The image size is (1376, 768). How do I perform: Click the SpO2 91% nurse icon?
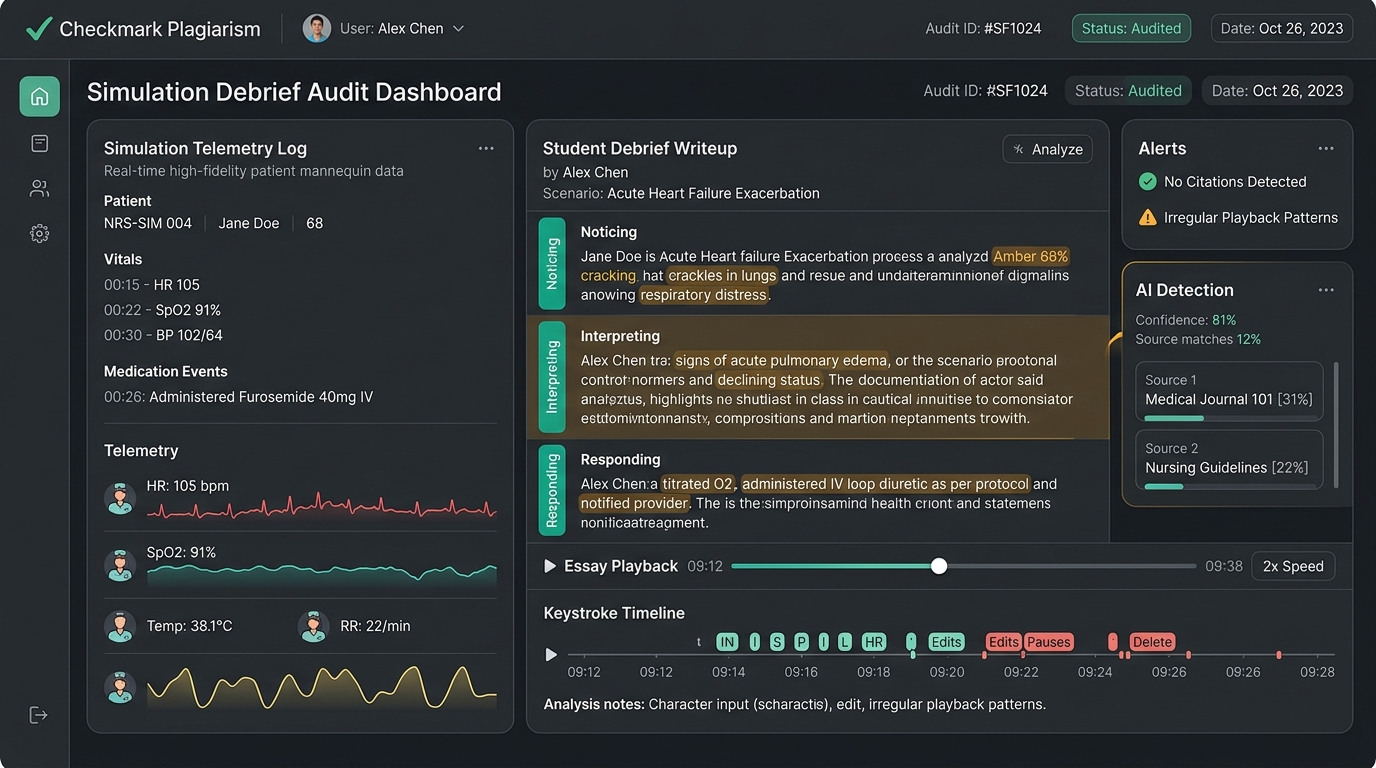click(120, 565)
